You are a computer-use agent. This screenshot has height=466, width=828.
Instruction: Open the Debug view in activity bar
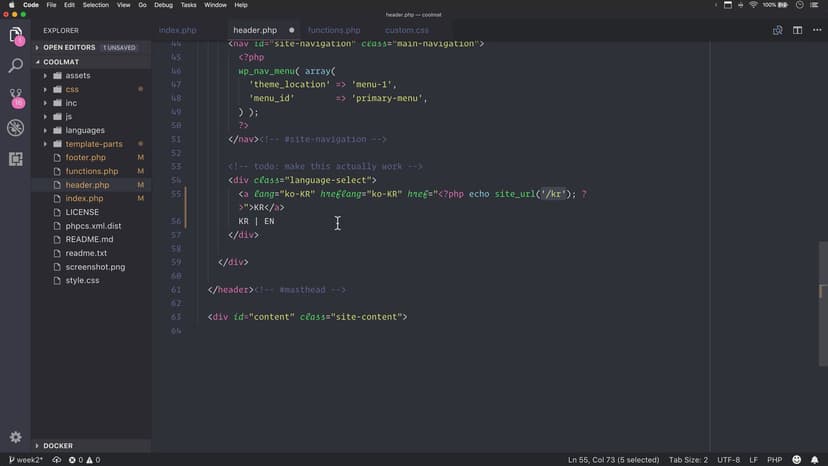click(x=15, y=128)
